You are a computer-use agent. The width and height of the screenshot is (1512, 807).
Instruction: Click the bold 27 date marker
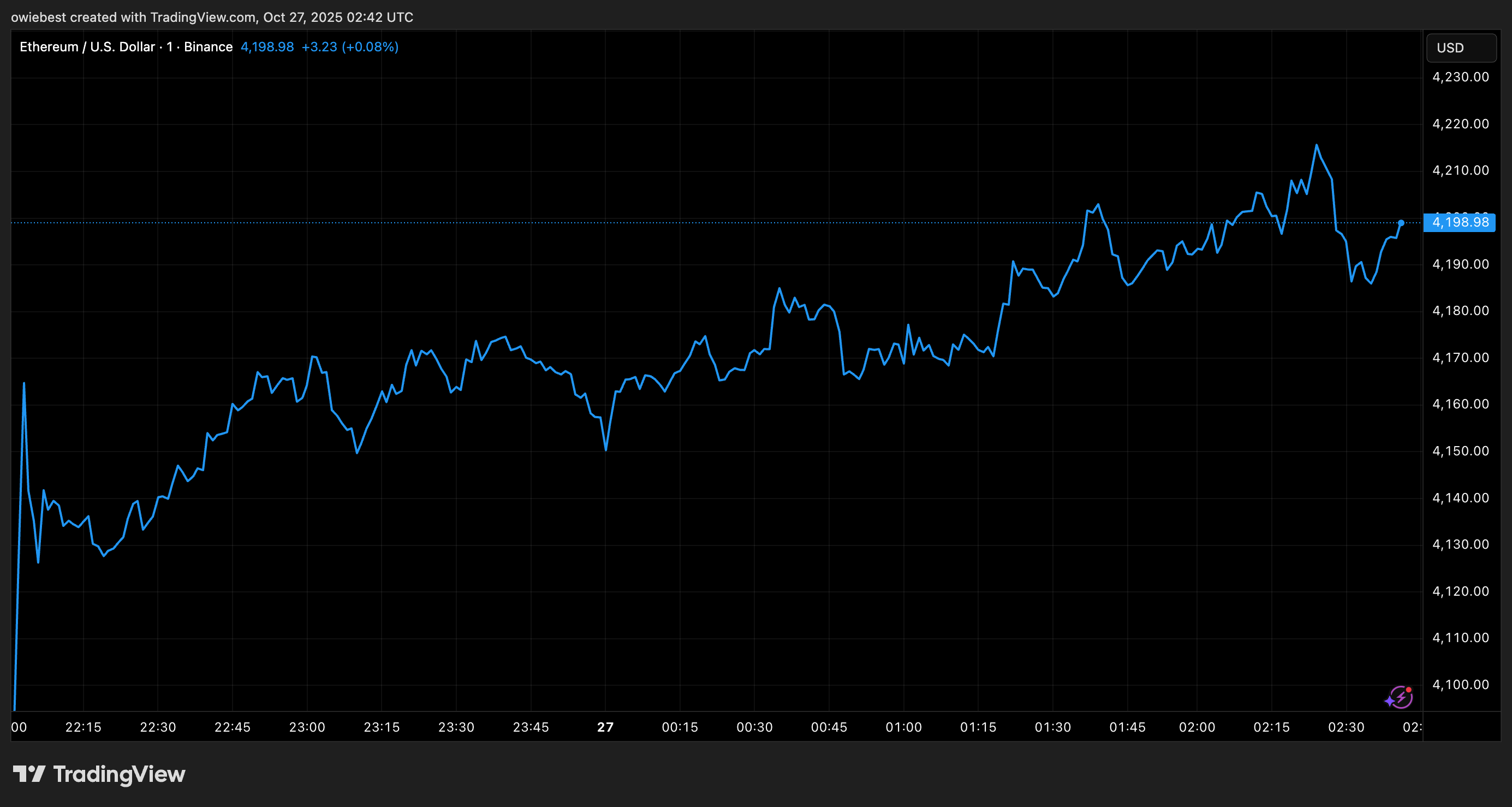[x=605, y=727]
